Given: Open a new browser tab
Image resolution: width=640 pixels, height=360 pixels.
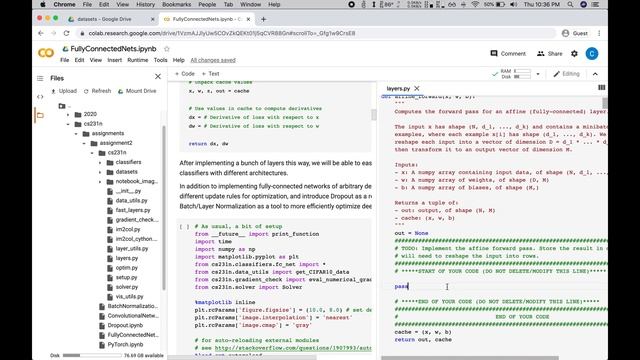Looking at the screenshot, I should (263, 19).
